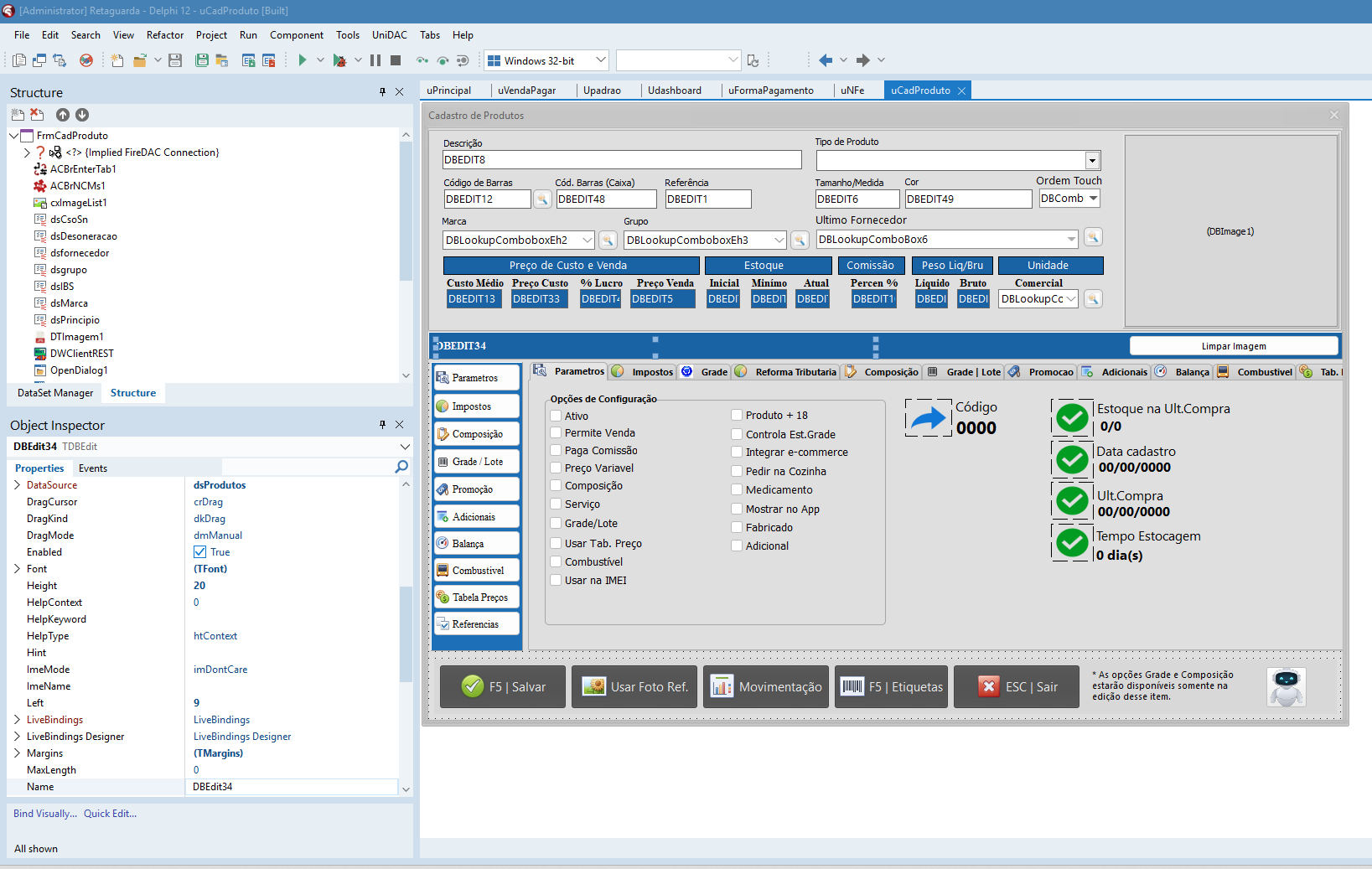Enable the Integrar e-commerce checkbox
Viewport: 1372px width, 869px height.
tap(737, 453)
